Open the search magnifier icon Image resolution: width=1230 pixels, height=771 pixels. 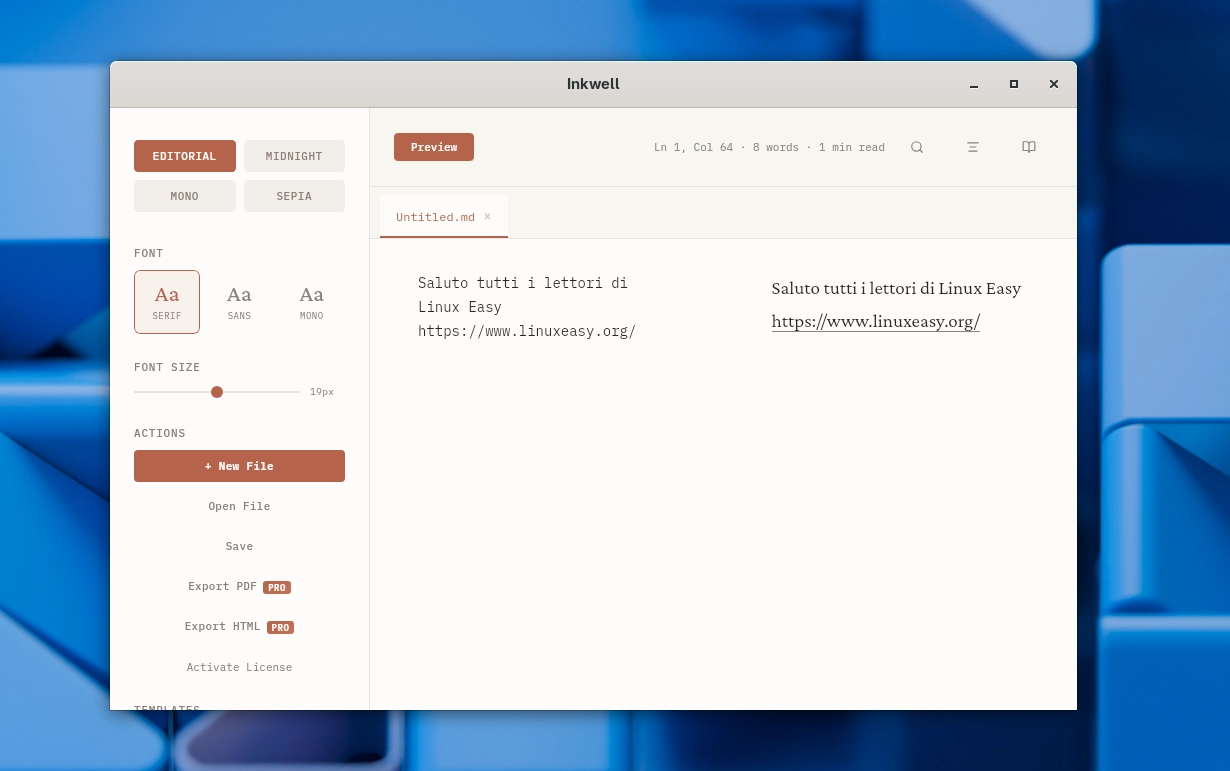pos(916,147)
